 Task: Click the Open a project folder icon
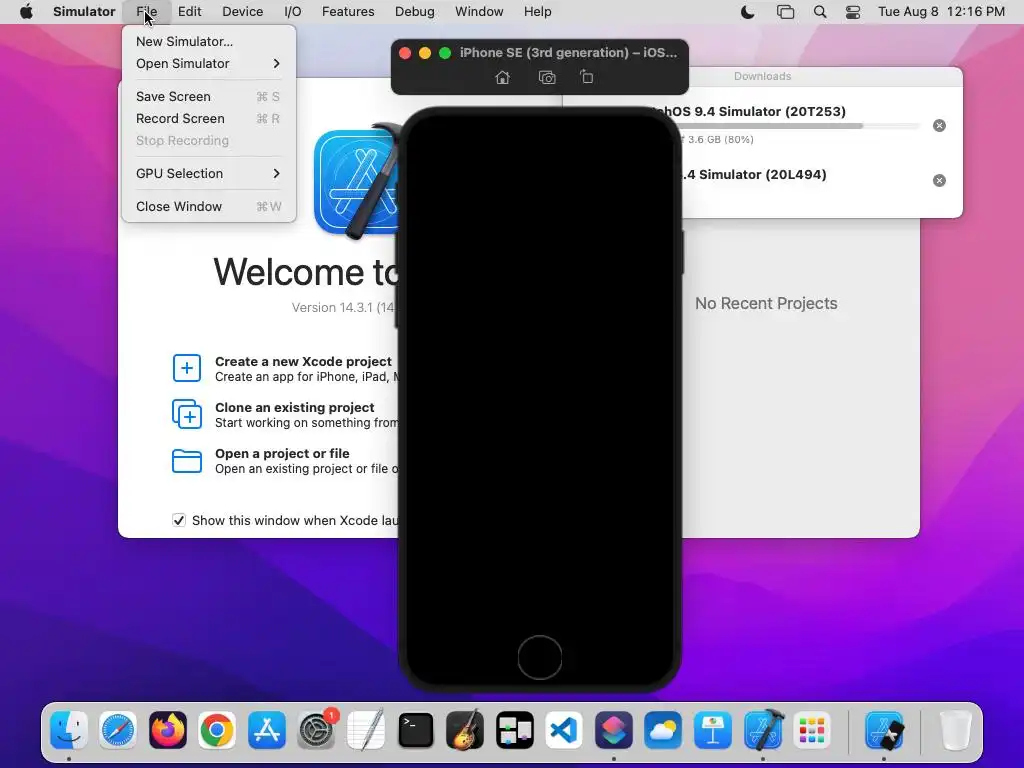187,460
